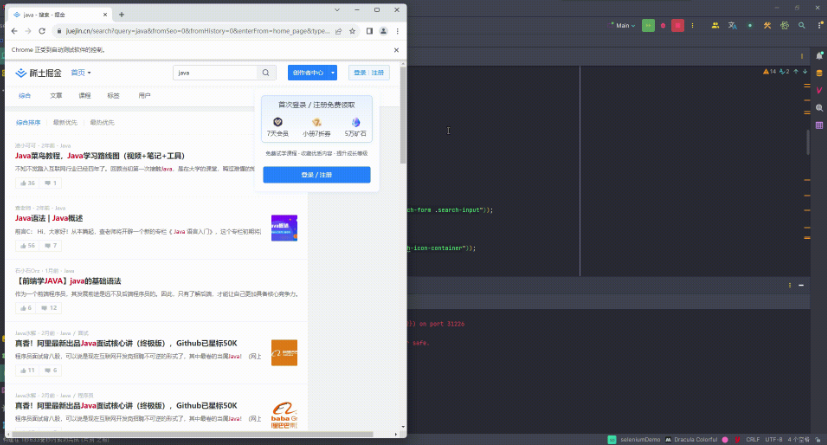Screen dimensions: 827x445
Task: Click Dracula Colorful theme in status bar
Action: click(695, 440)
